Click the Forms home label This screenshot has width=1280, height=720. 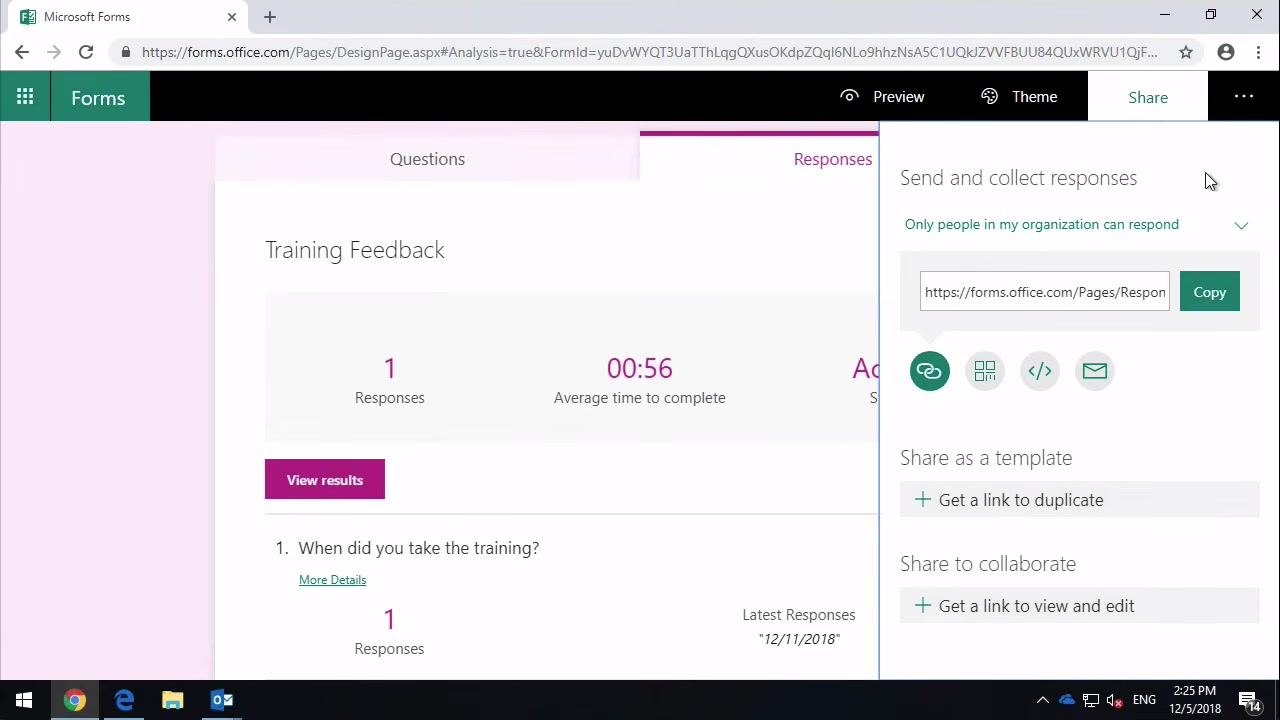[x=98, y=98]
